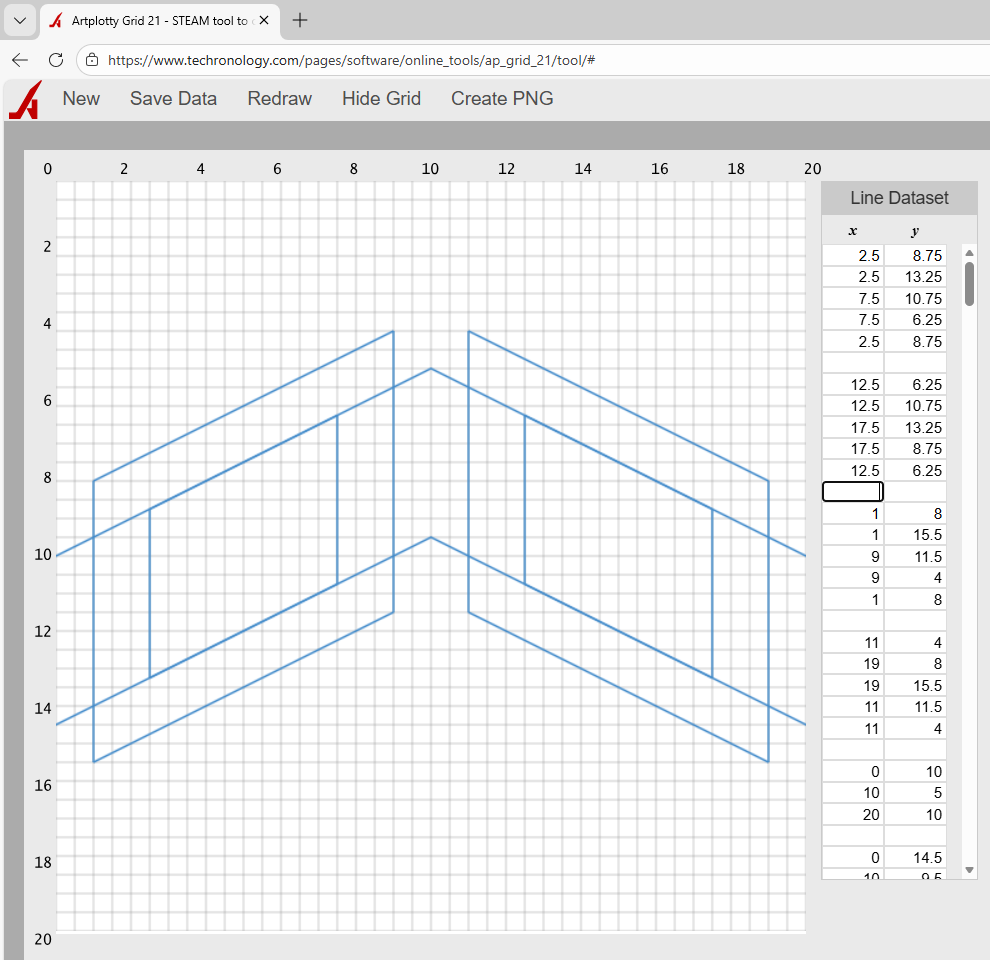
Task: Select the empty x input cell
Action: pyautogui.click(x=852, y=491)
